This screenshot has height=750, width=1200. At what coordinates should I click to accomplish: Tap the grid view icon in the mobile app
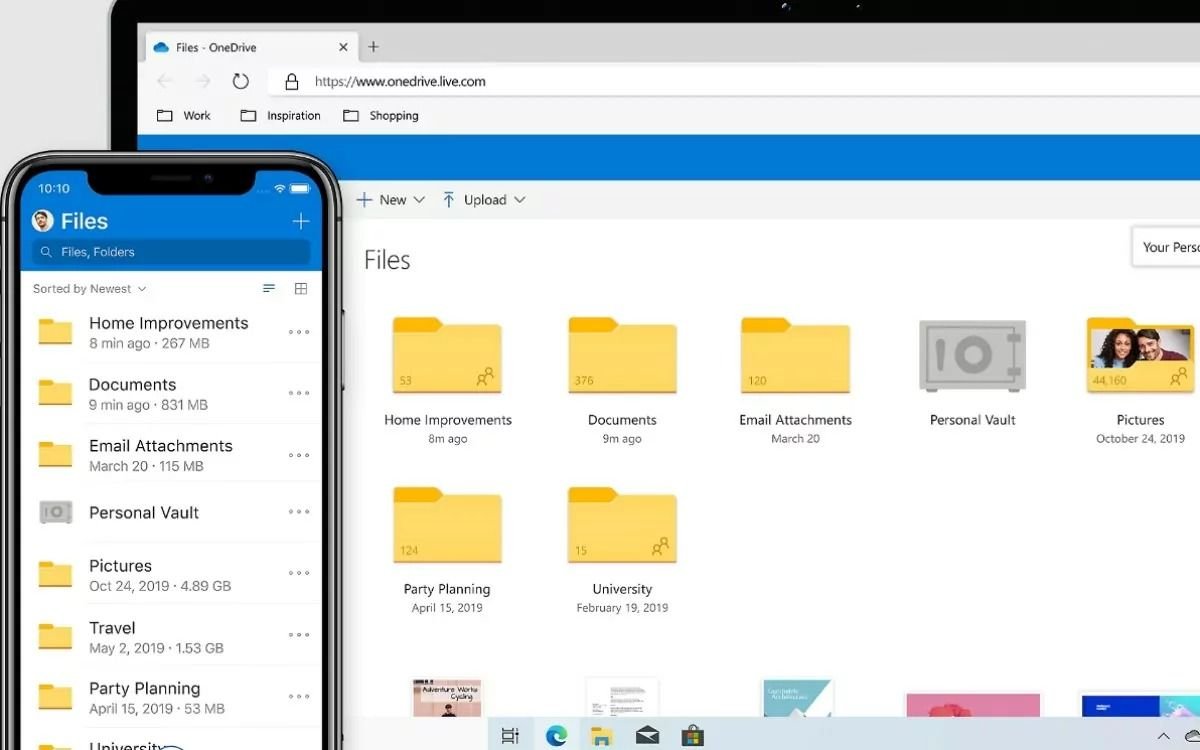300,288
